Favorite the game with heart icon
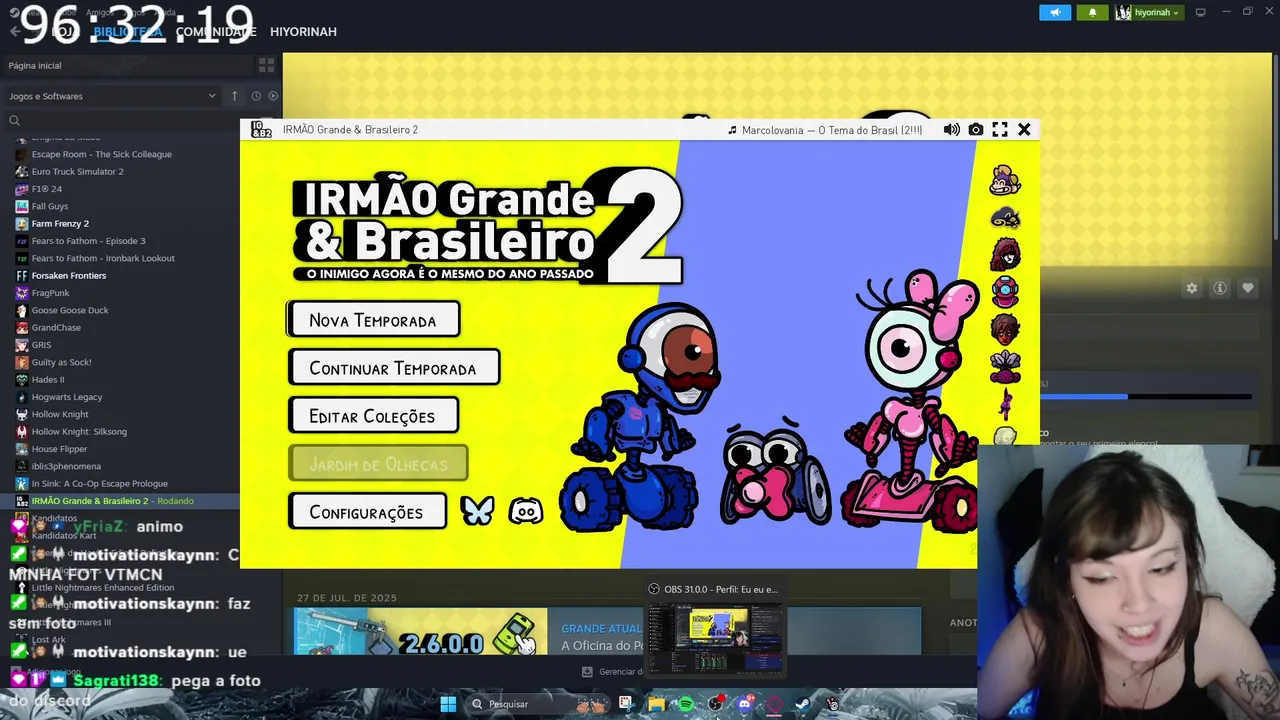Screen dimensions: 1280x720 coord(1248,288)
